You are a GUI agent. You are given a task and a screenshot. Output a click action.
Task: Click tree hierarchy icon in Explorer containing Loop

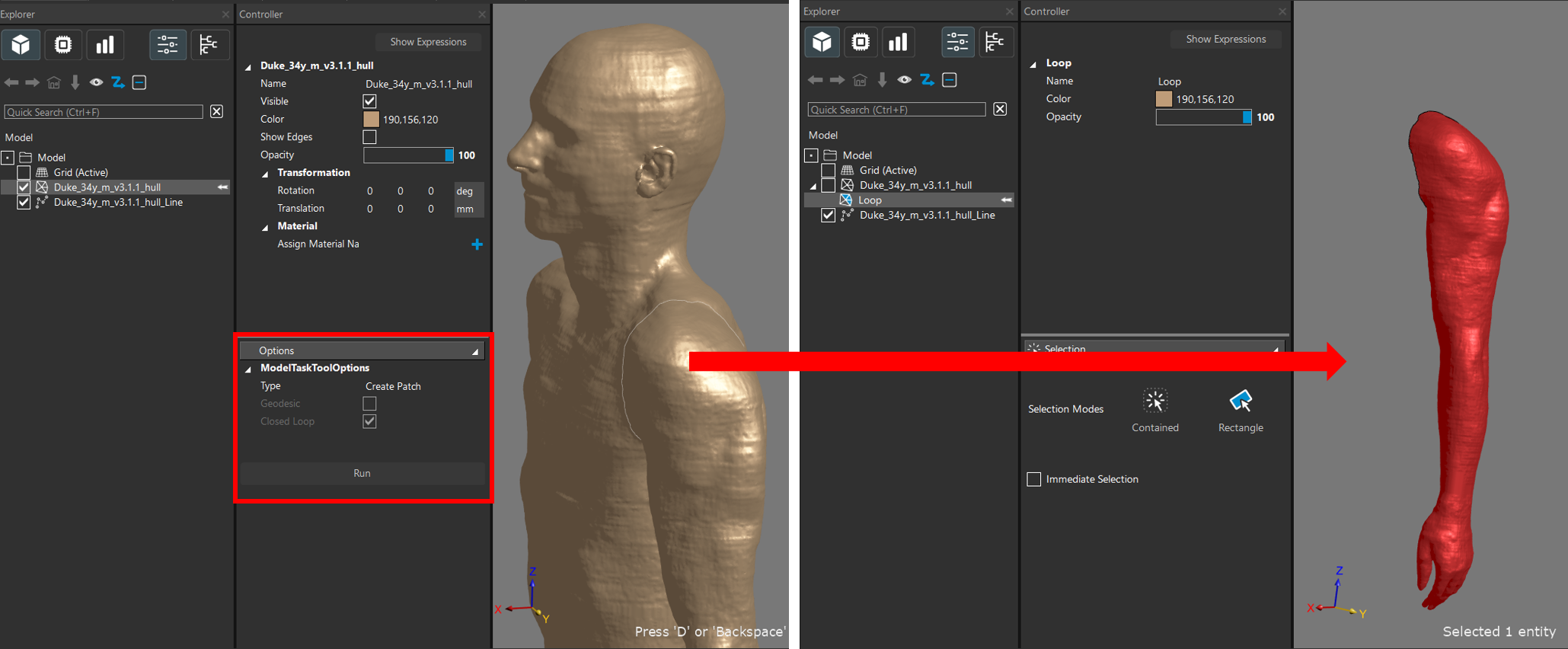(x=995, y=42)
